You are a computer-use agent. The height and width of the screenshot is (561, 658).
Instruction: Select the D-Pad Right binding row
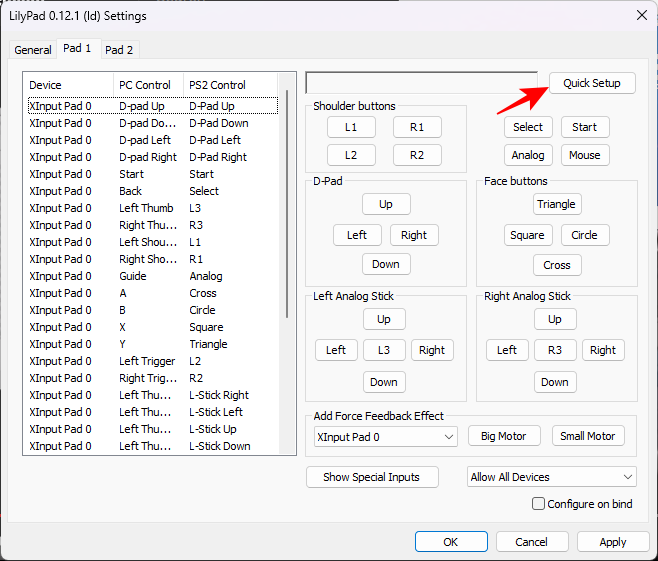(x=153, y=157)
